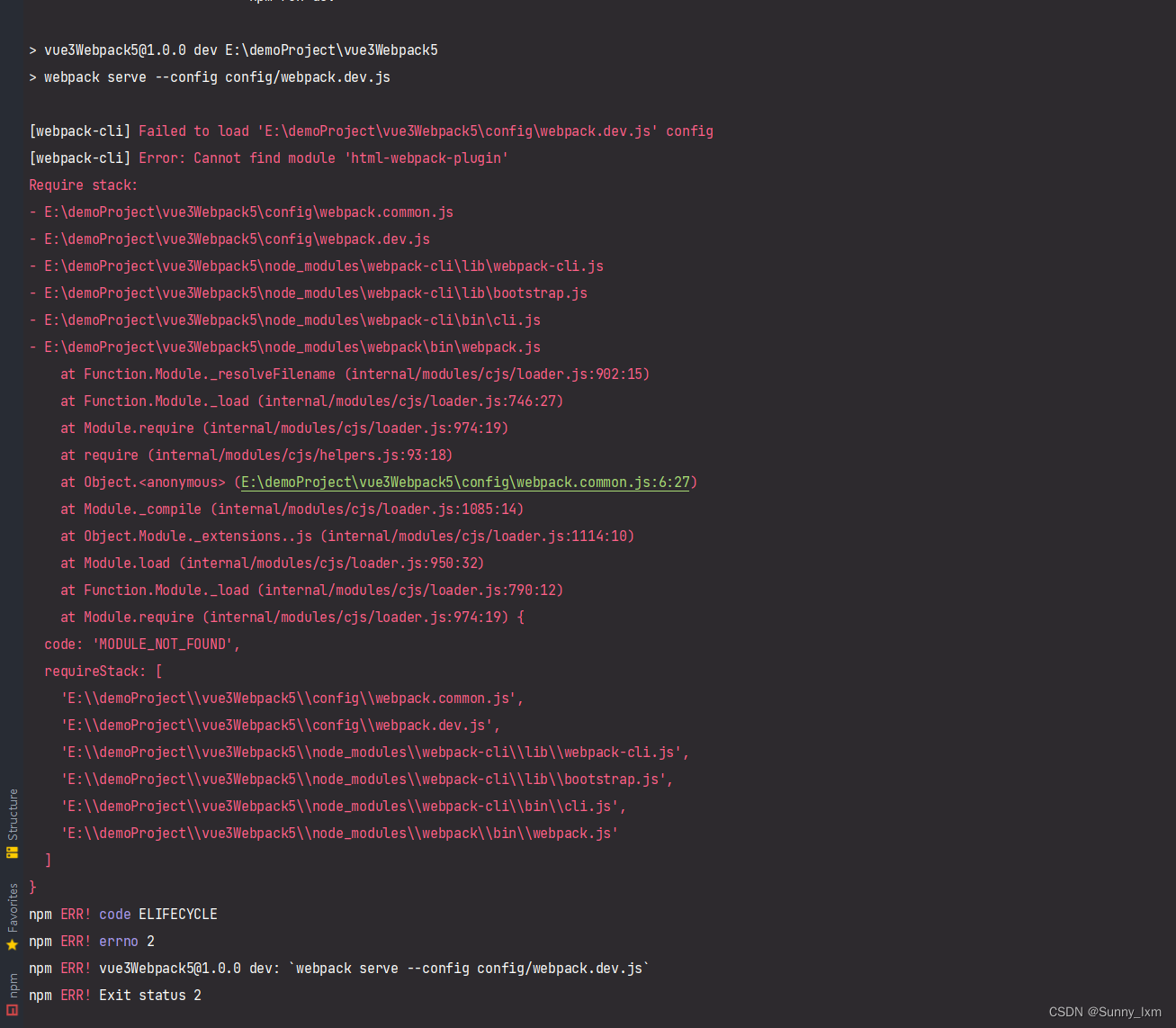
Task: Click the bootstrap.js path in the require stack
Action: pyautogui.click(x=310, y=293)
